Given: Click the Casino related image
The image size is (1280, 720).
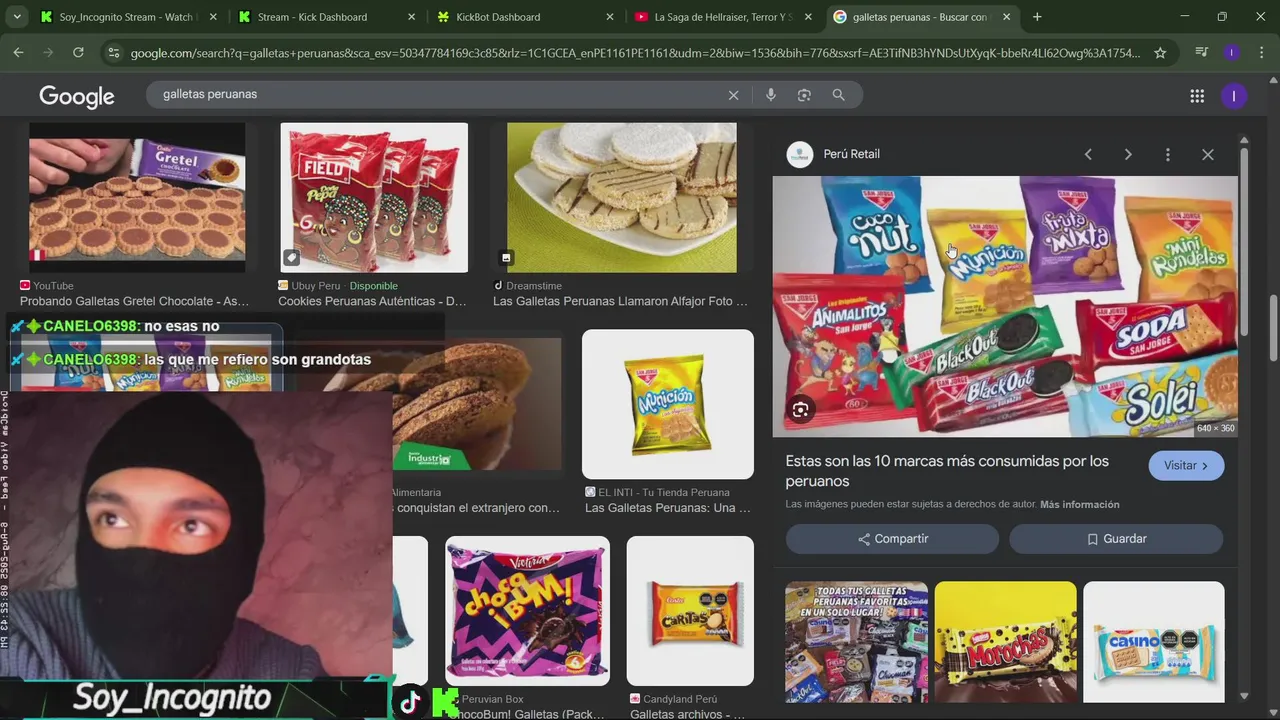Looking at the screenshot, I should click(x=1153, y=642).
